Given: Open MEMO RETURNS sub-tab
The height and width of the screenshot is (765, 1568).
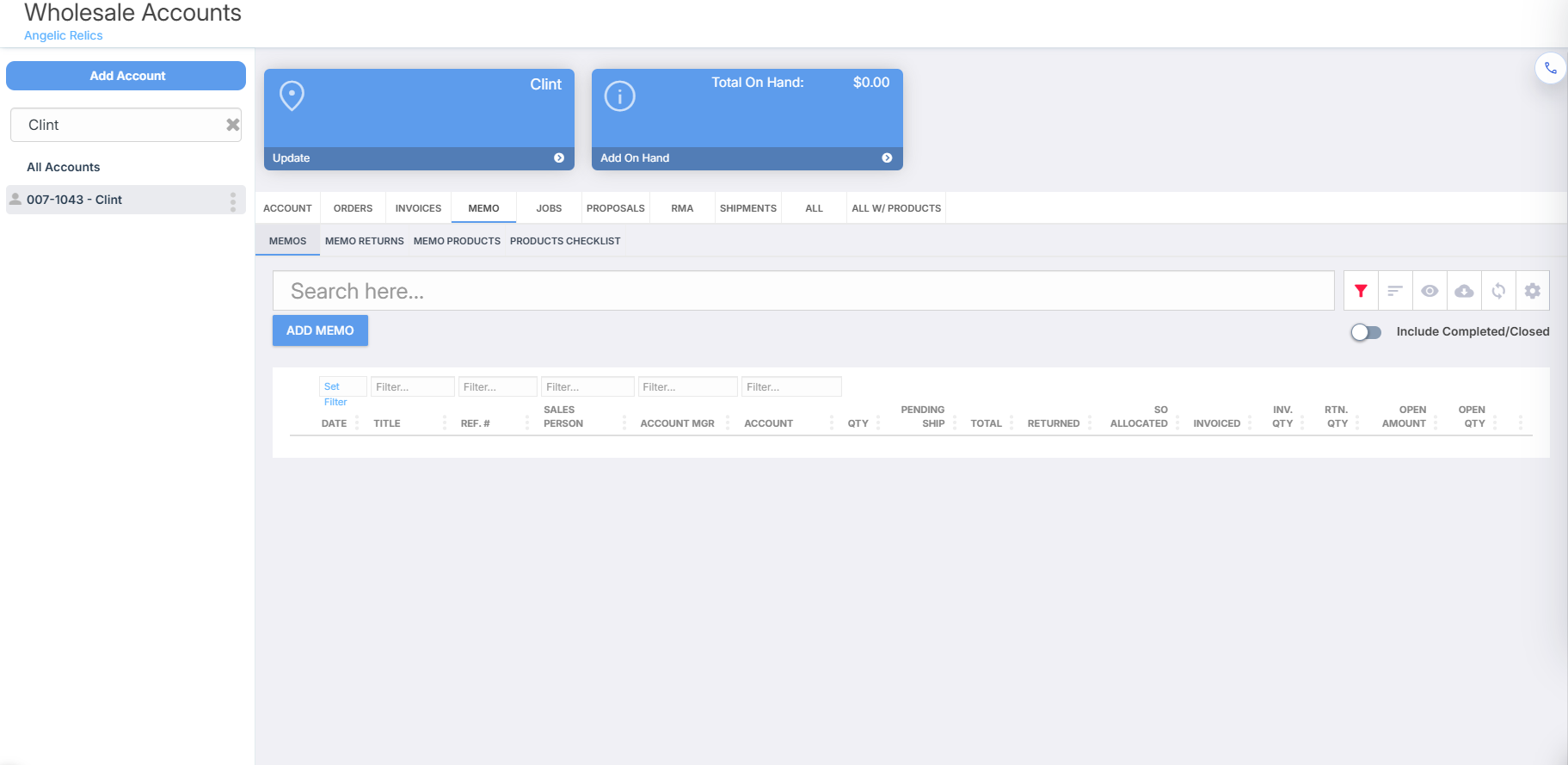Looking at the screenshot, I should click(x=364, y=241).
